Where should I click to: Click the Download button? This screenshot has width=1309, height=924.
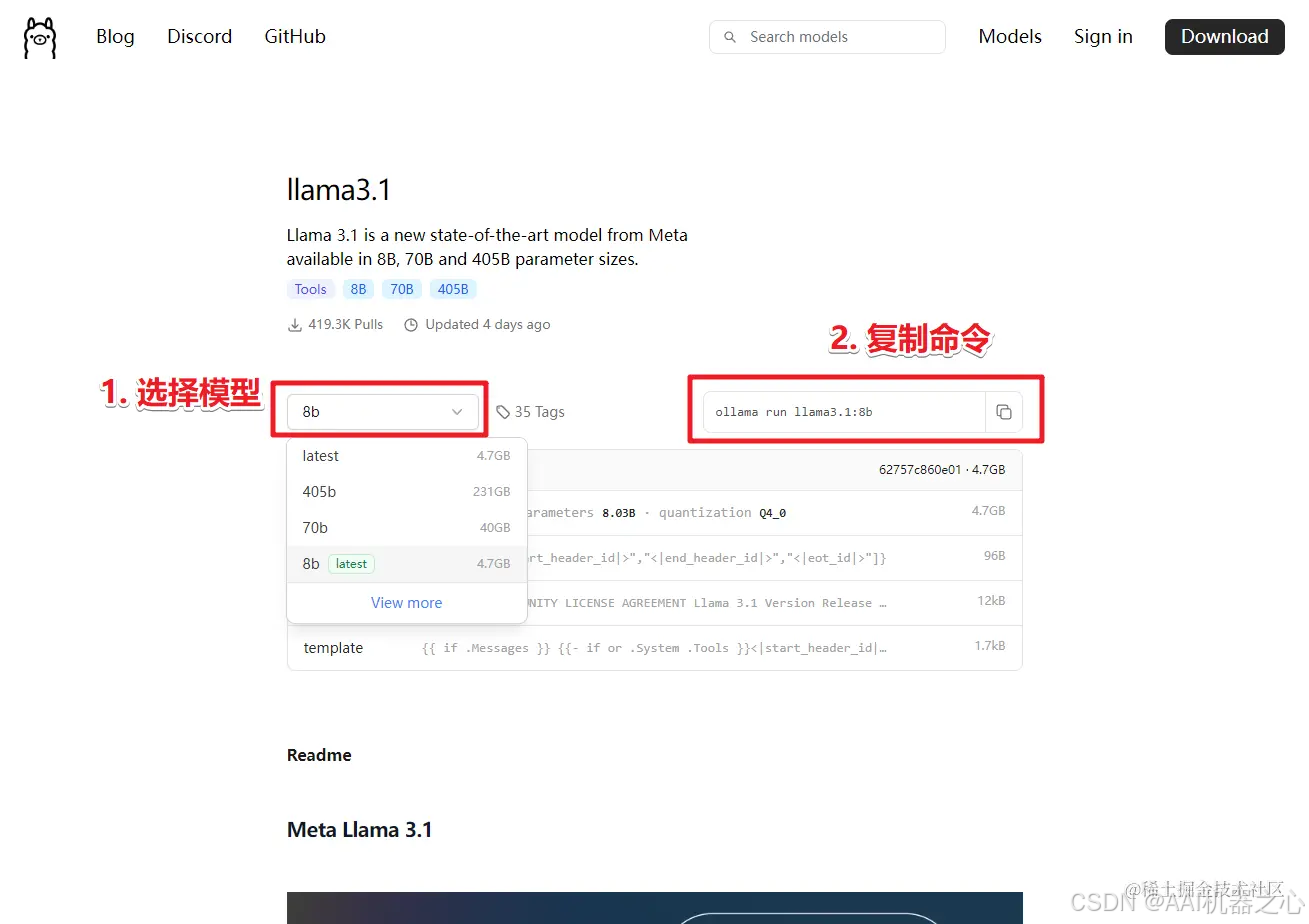tap(1224, 37)
